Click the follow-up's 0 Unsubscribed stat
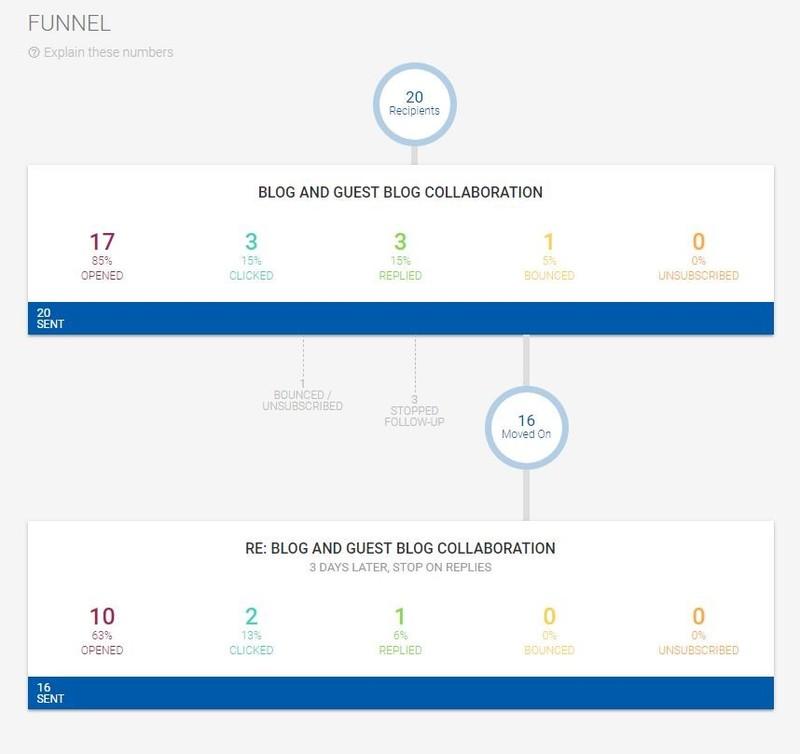The width and height of the screenshot is (800, 754). (x=698, y=631)
